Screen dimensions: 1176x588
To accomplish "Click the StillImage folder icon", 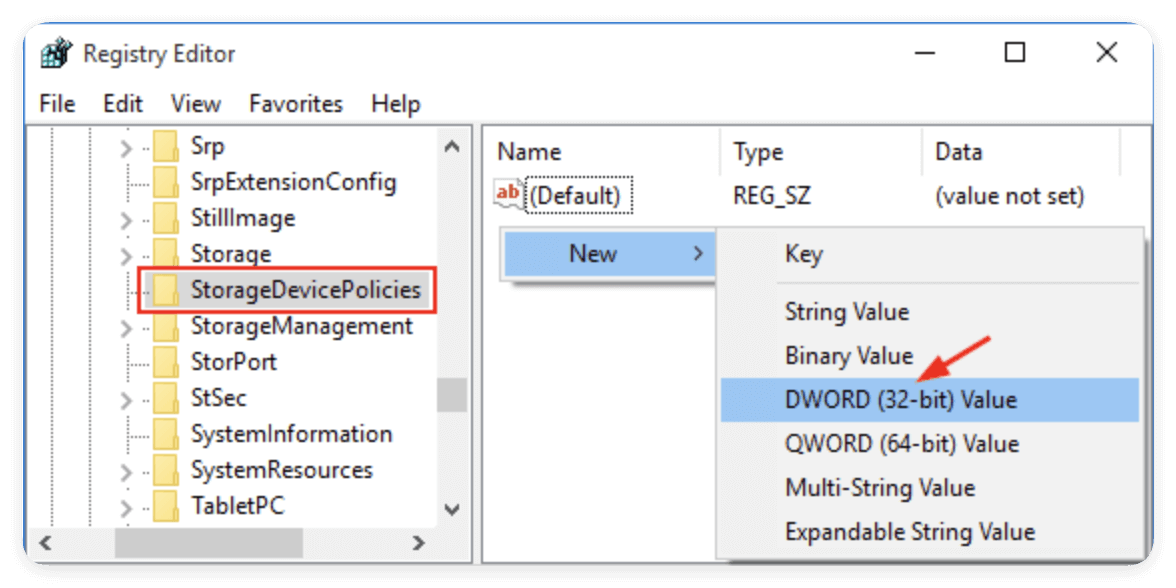I will coord(165,218).
